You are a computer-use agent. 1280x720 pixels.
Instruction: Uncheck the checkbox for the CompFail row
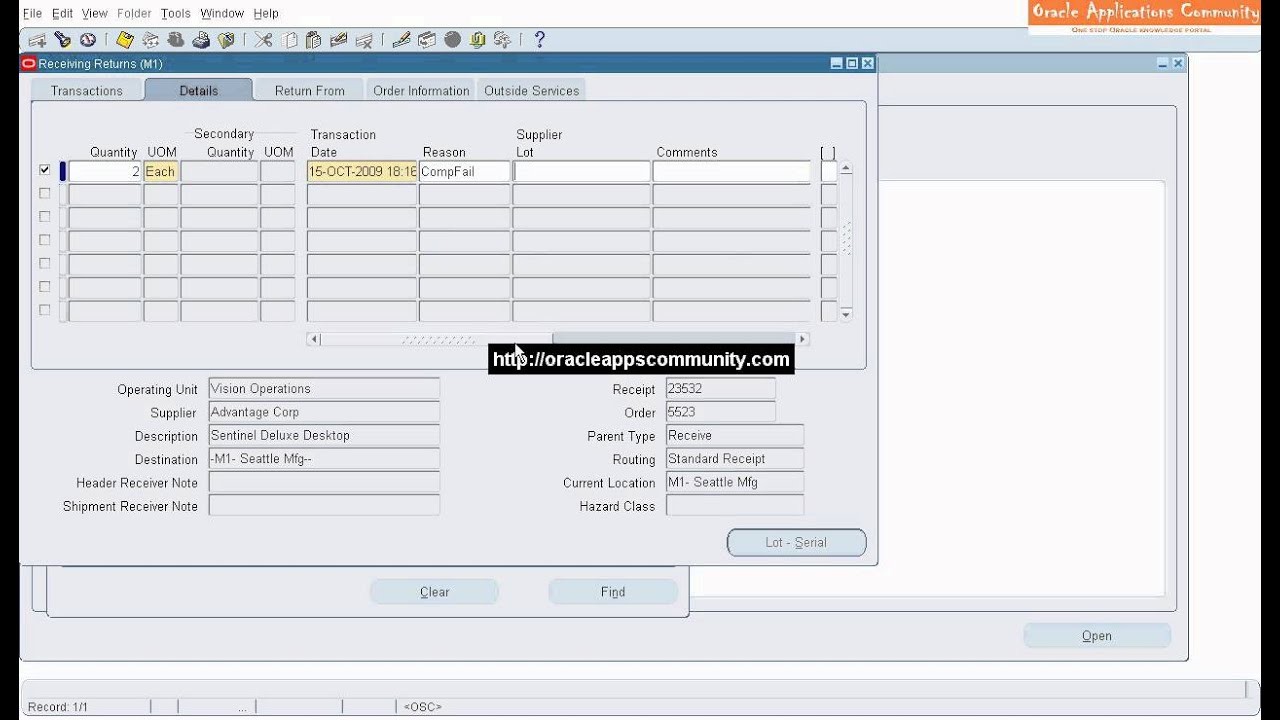[x=44, y=171]
